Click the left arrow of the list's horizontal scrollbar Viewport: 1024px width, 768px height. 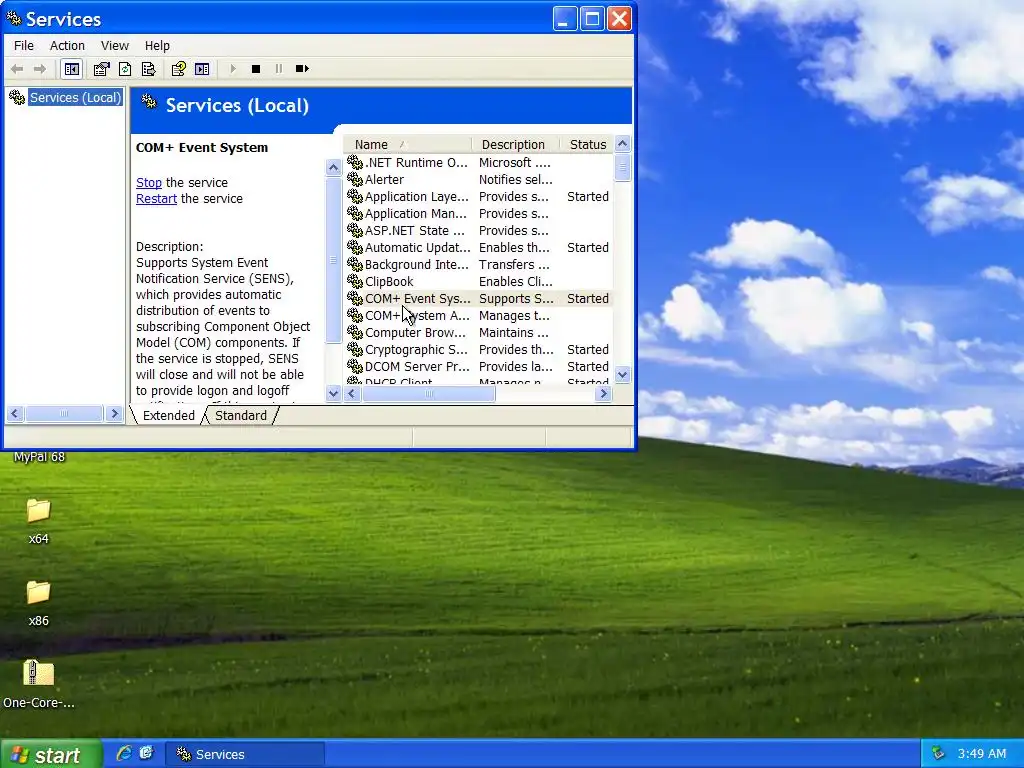coord(352,393)
